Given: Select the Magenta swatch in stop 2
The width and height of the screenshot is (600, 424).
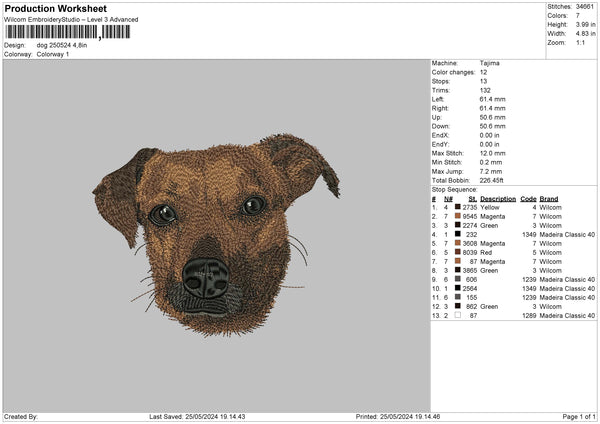Looking at the screenshot, I should click(458, 216).
